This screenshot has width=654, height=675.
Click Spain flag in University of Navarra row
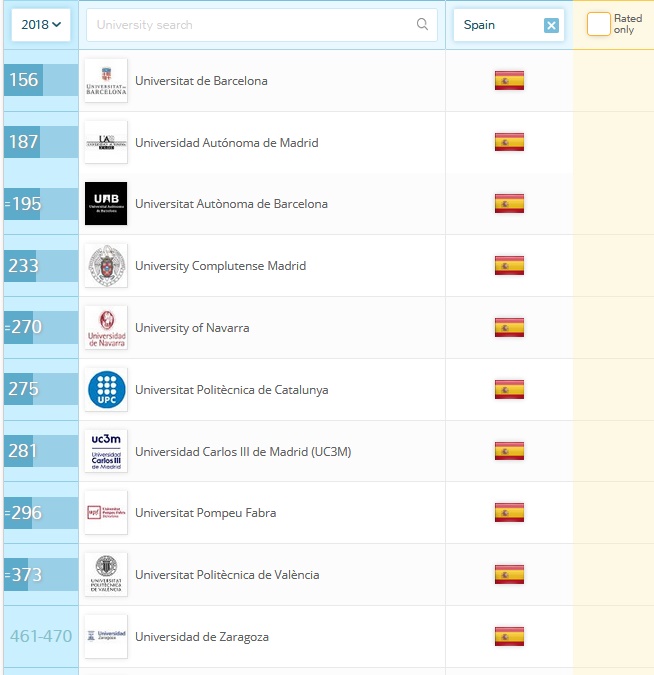[x=509, y=328]
